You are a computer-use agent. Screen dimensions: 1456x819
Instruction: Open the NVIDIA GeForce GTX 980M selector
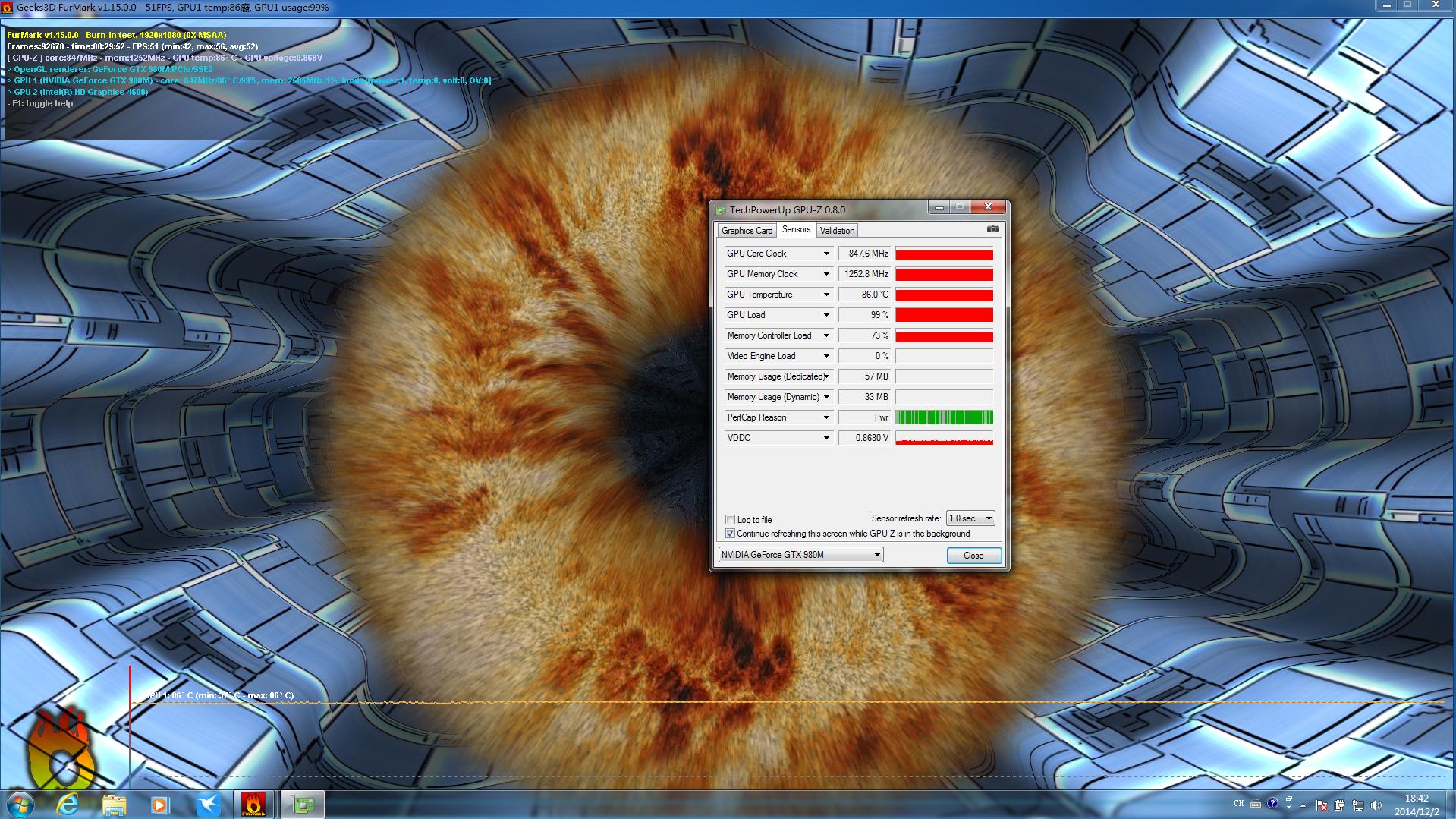801,554
